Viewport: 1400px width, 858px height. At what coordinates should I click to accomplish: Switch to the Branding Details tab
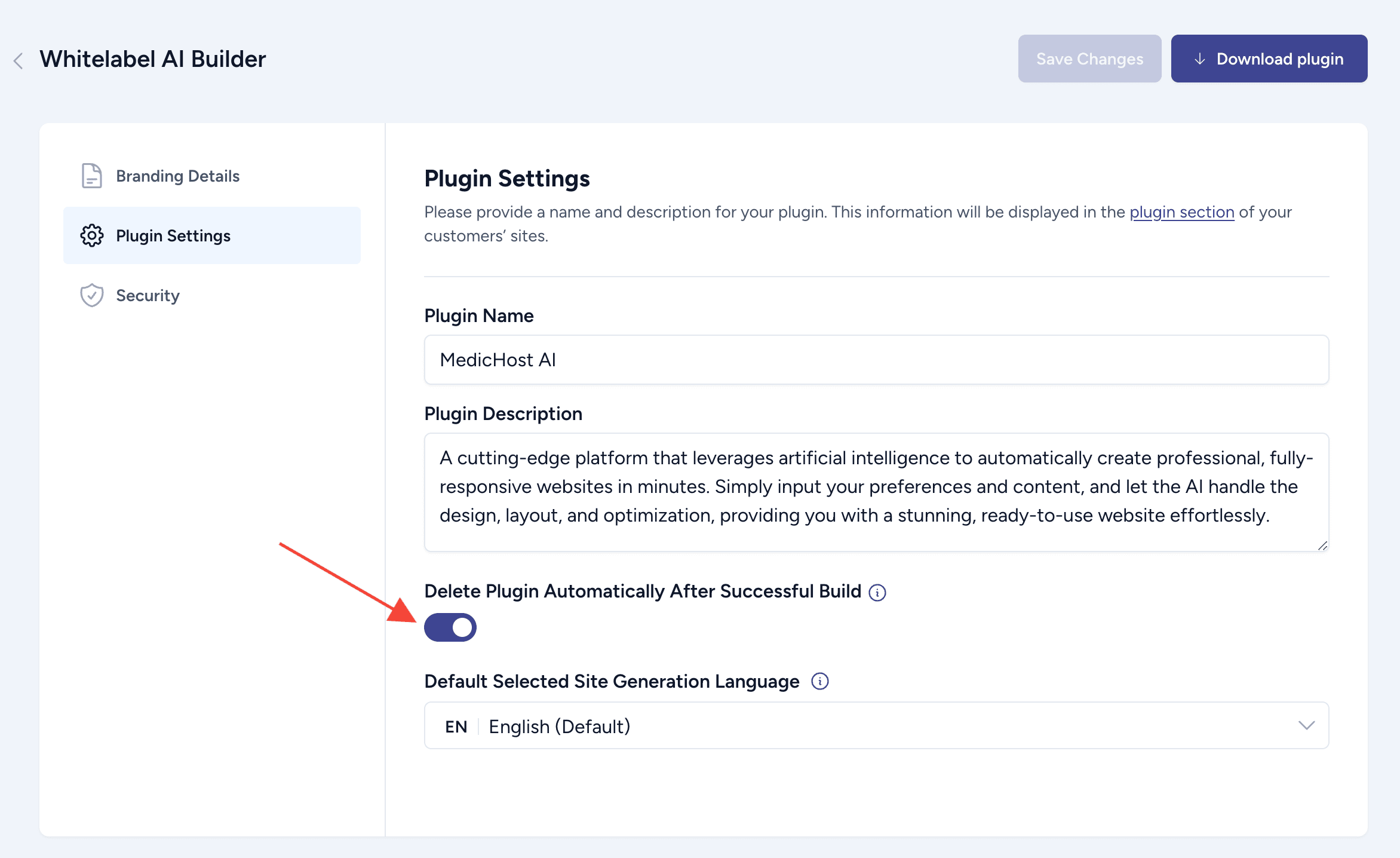coord(177,176)
